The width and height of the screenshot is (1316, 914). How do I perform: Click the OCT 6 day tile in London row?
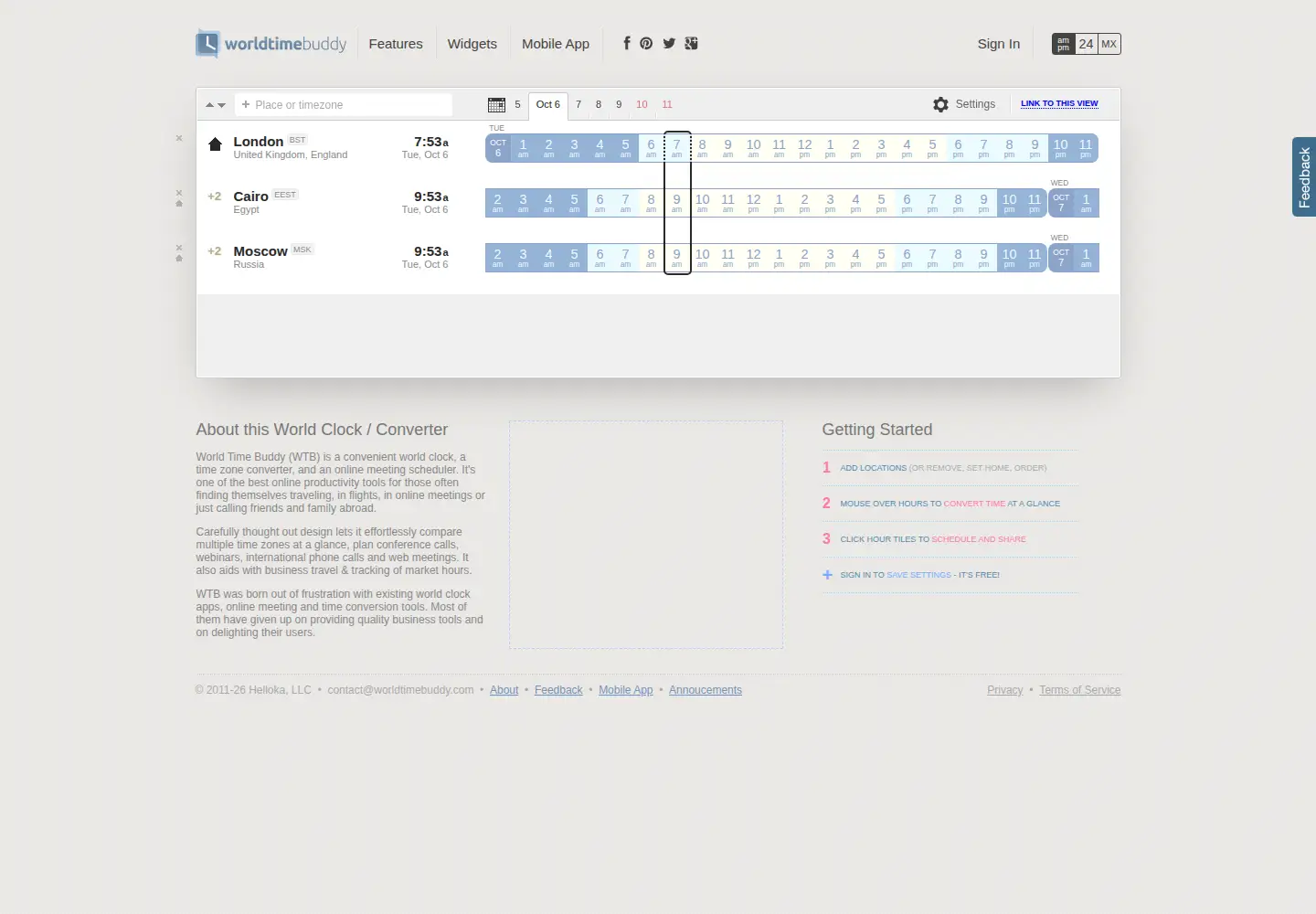[x=498, y=148]
